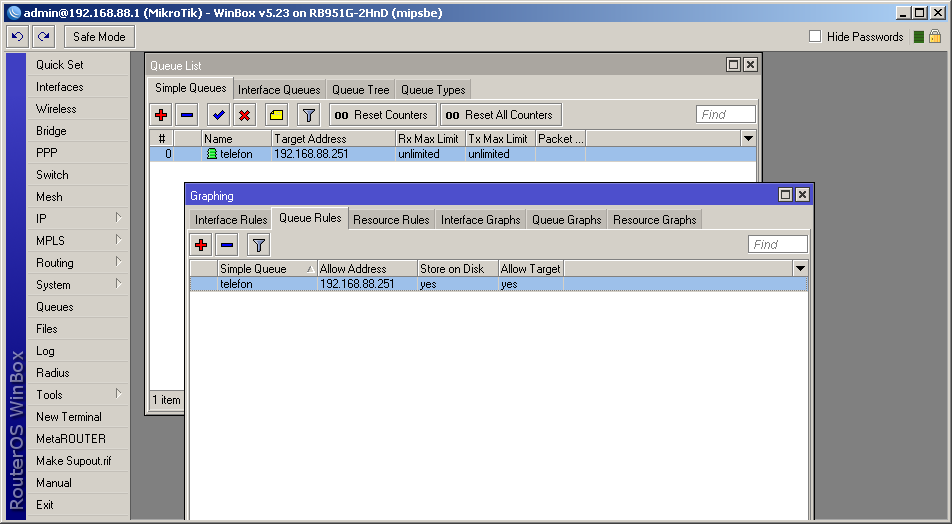The height and width of the screenshot is (524, 952).
Task: Open the Filter funnel in Graphing window
Action: pos(259,245)
